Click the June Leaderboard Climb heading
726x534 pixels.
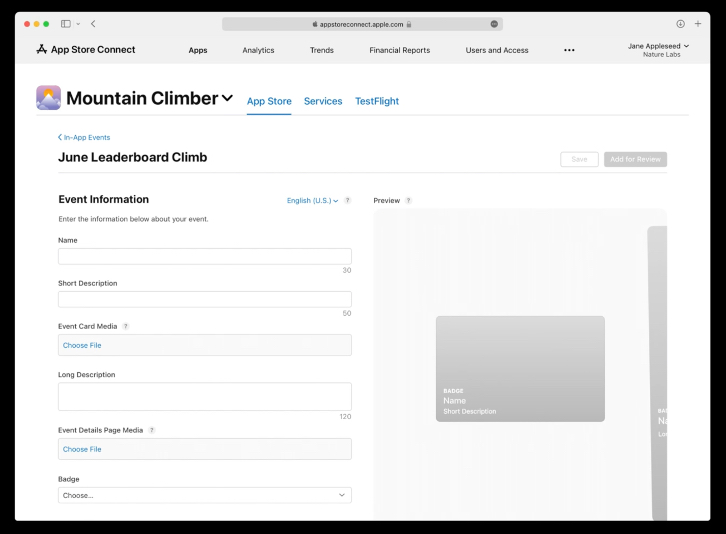[x=132, y=157]
